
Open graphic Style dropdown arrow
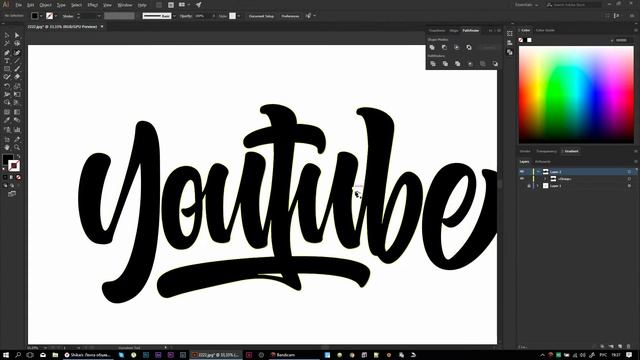click(238, 16)
